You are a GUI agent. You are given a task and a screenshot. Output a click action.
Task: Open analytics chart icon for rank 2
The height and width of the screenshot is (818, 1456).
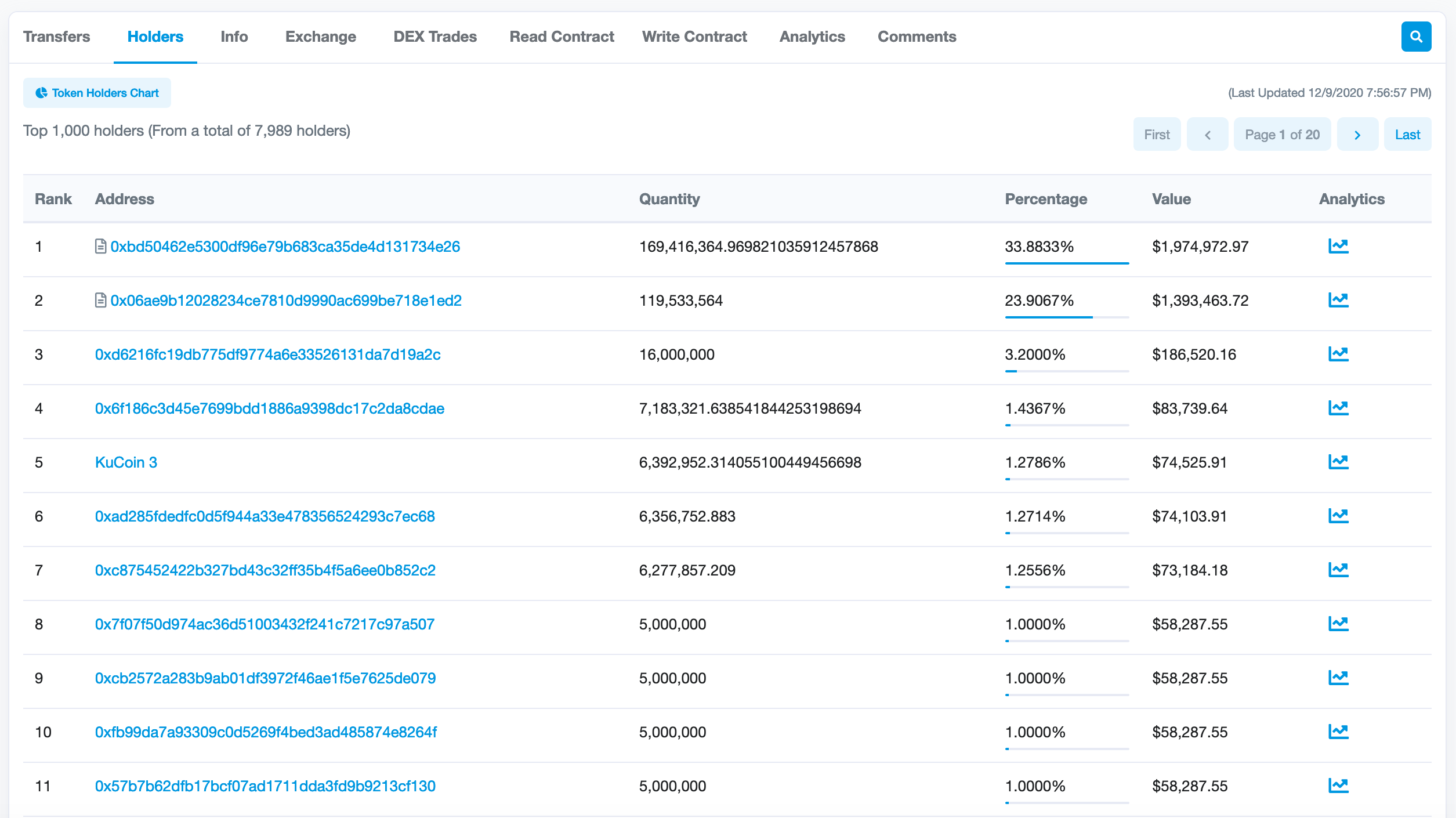(1338, 301)
